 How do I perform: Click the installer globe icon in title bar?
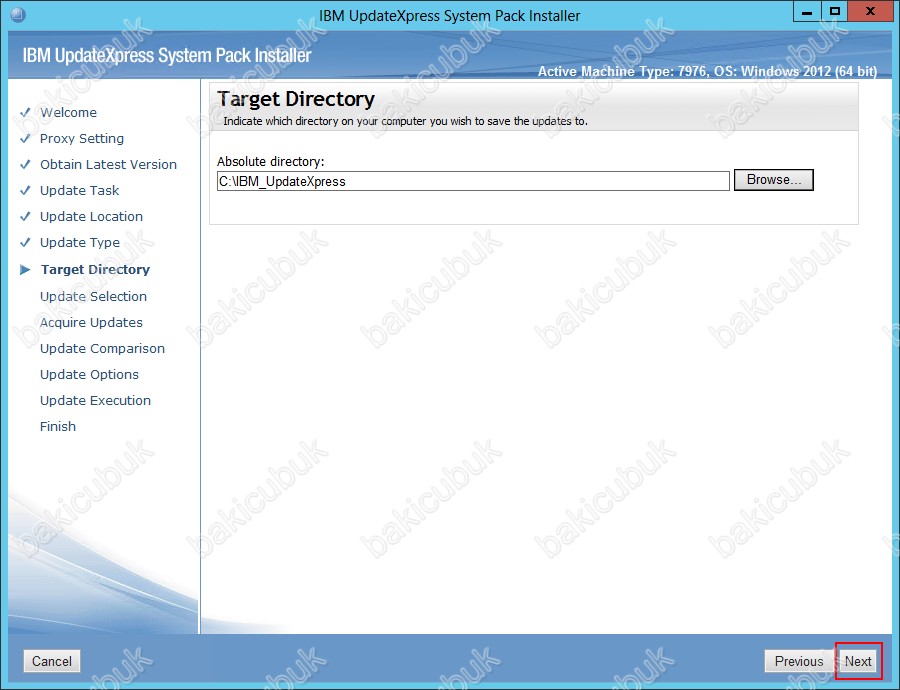[18, 14]
